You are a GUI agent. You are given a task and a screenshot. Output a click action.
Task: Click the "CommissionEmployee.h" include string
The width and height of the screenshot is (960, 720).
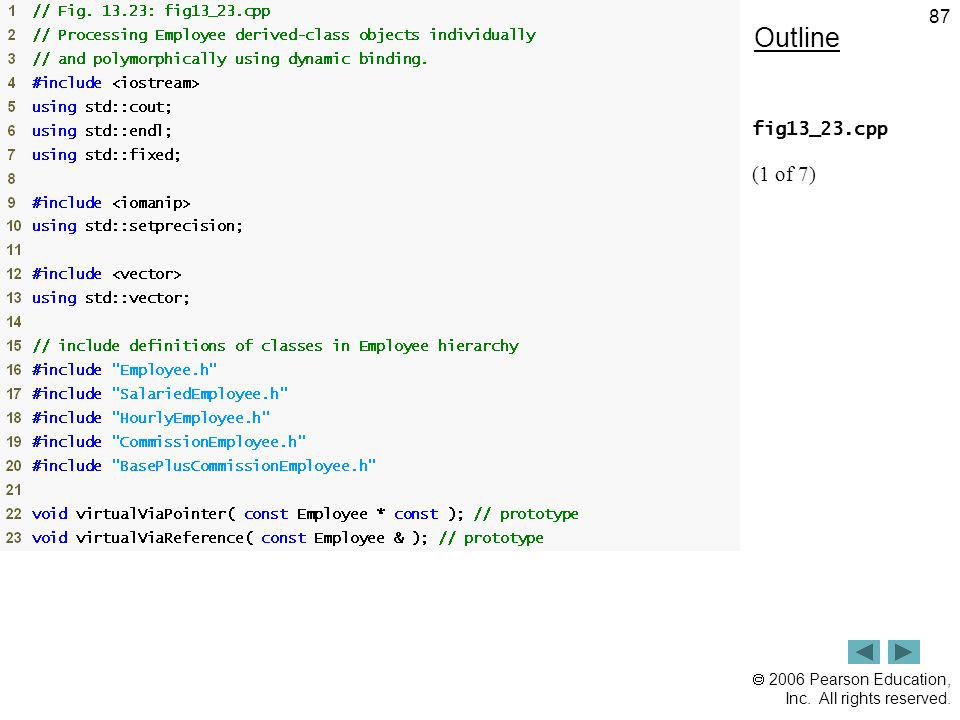pos(209,441)
